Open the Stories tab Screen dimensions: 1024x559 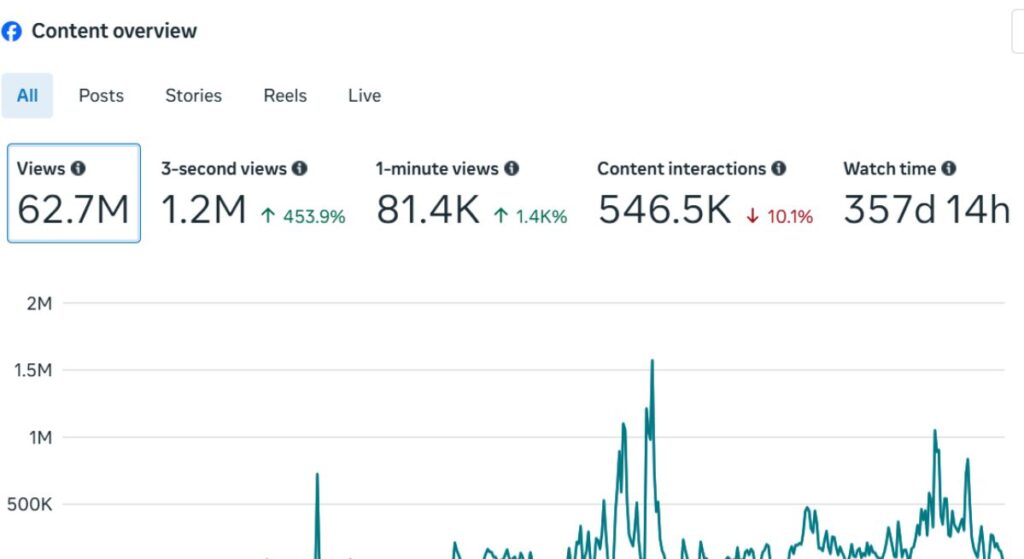tap(193, 96)
